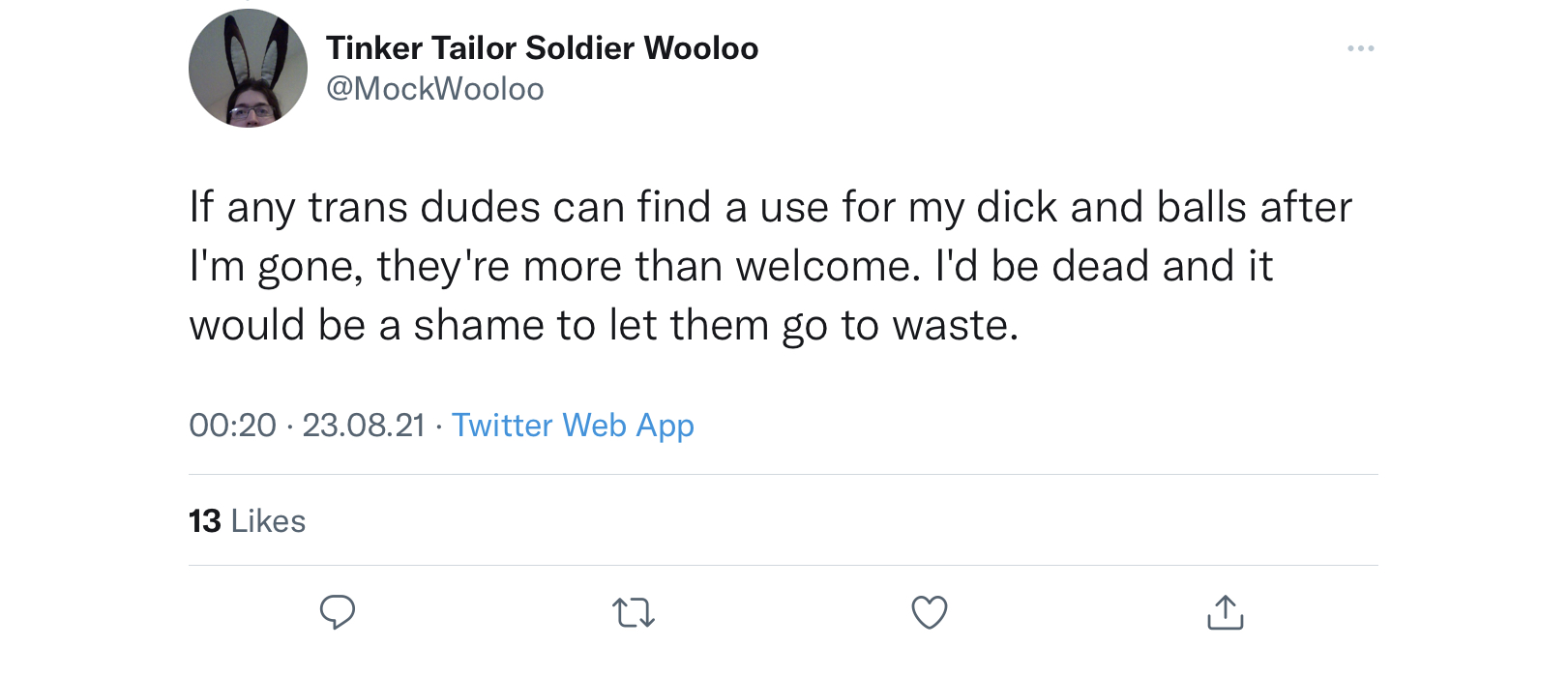This screenshot has width=1568, height=677.
Task: Click the Twitter Web App source link
Action: [573, 426]
